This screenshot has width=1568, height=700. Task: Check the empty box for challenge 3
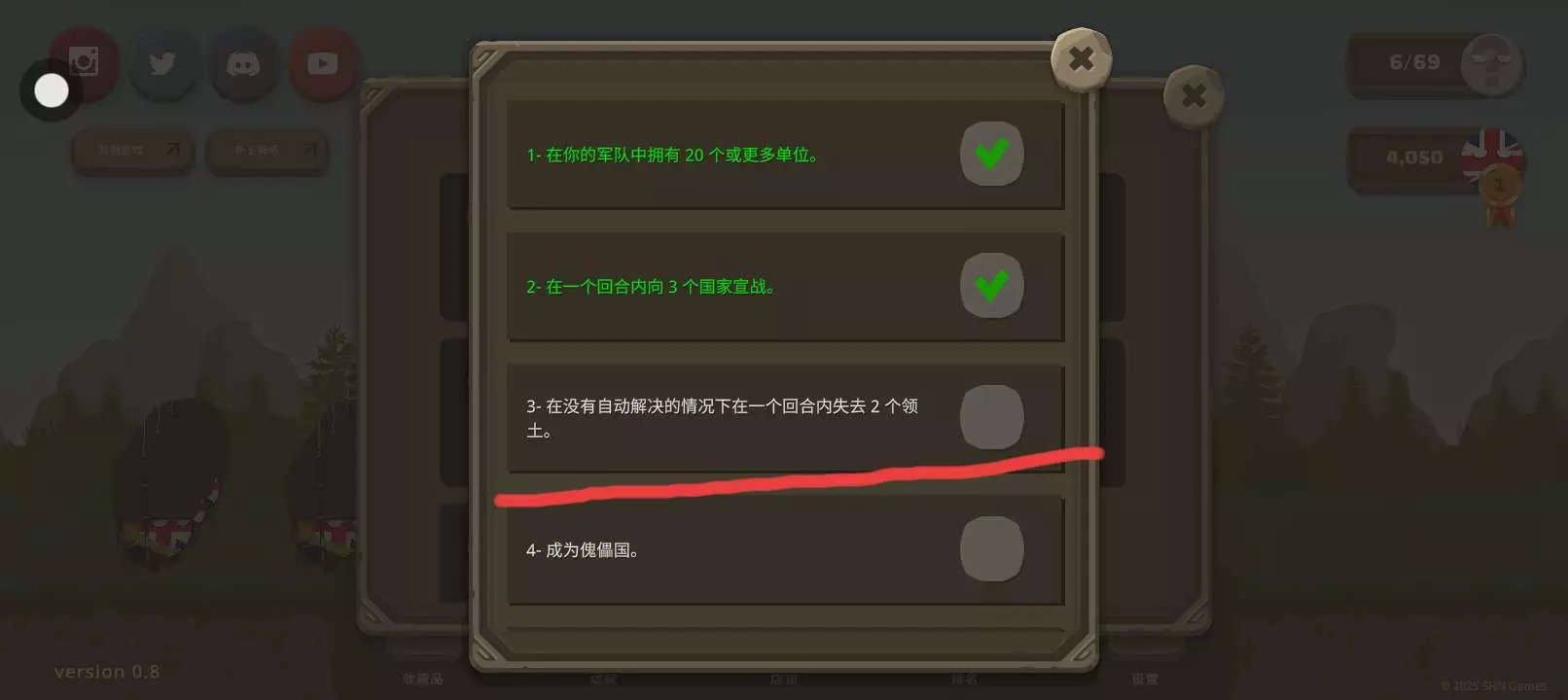click(x=991, y=417)
